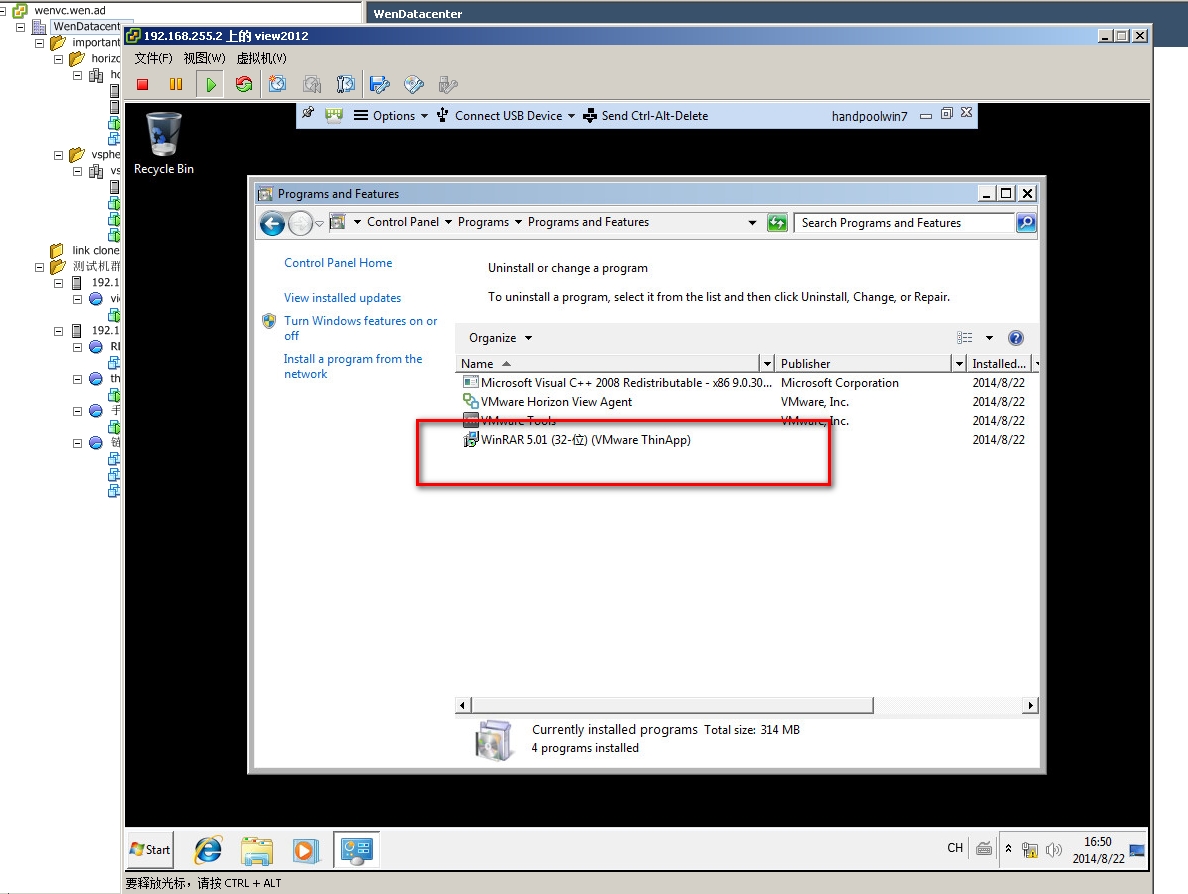Click the volume speaker tray icon
The height and width of the screenshot is (894, 1188).
click(x=1053, y=850)
